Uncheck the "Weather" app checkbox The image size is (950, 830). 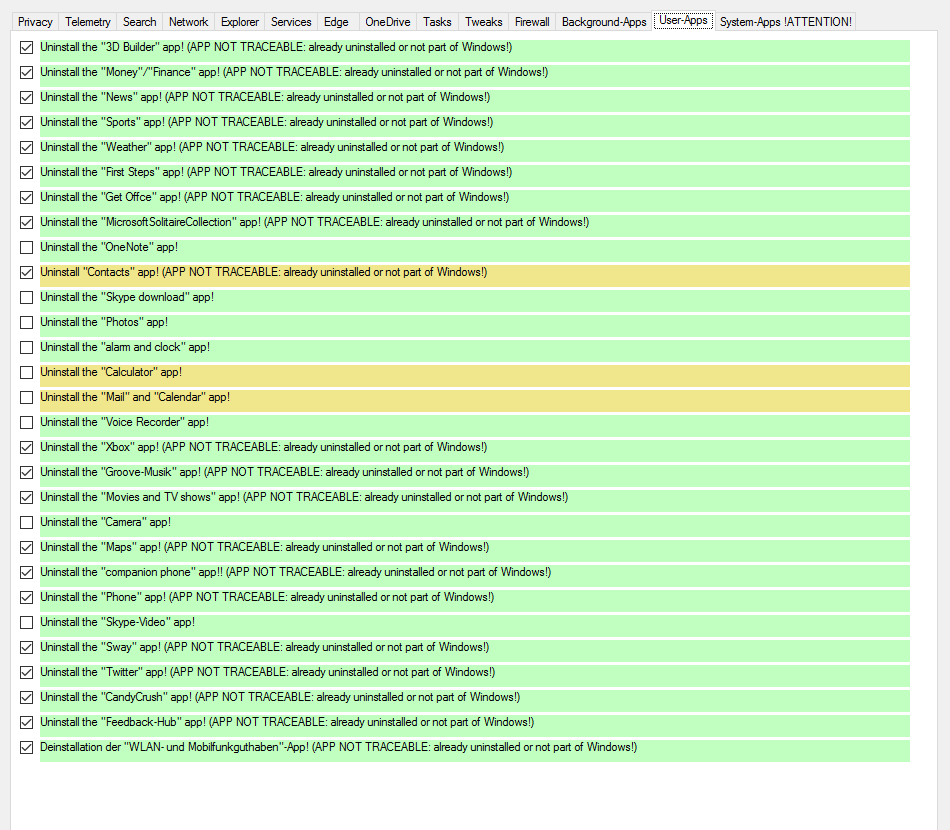(x=26, y=147)
